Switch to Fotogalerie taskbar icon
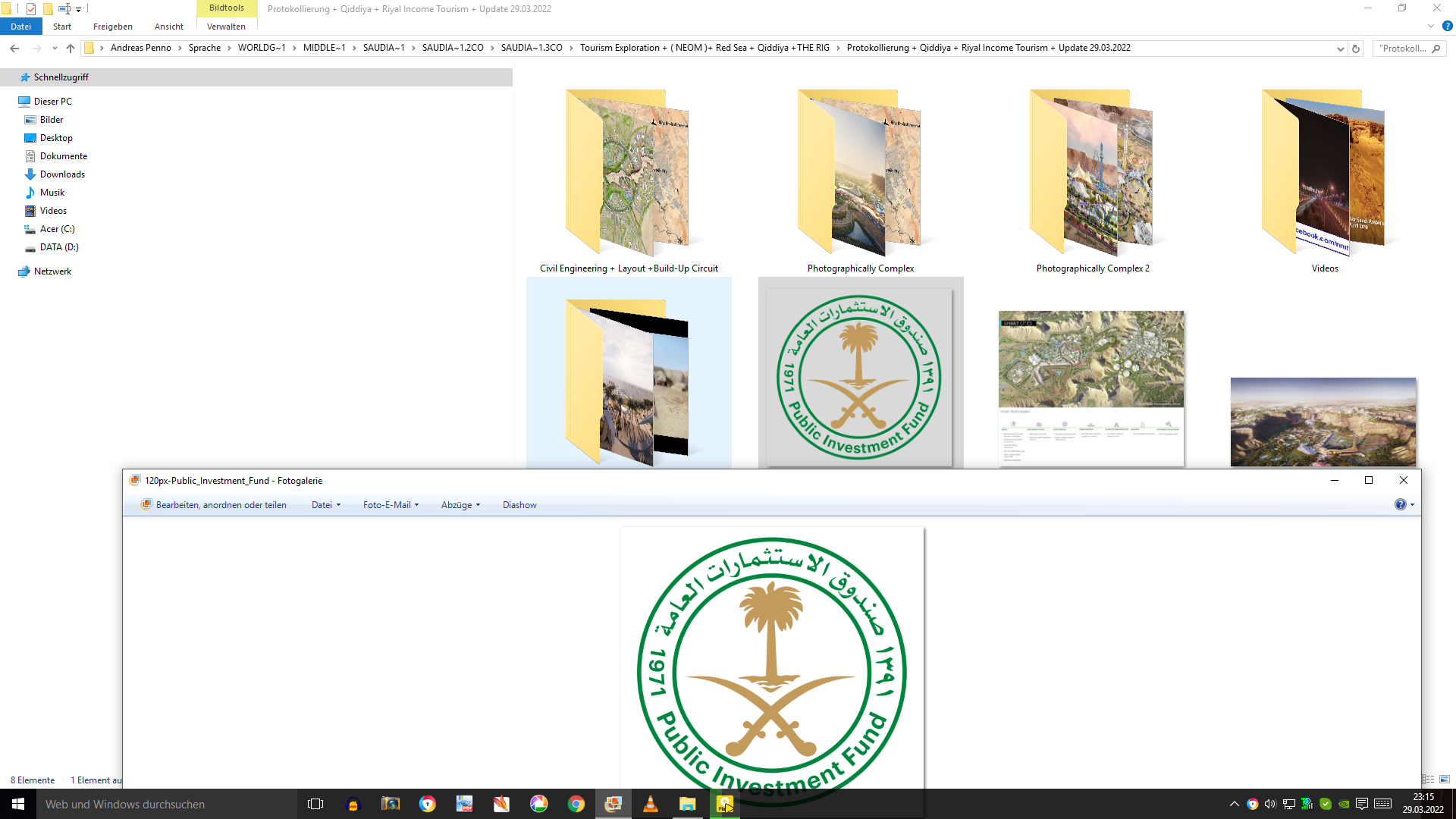1456x819 pixels. click(x=613, y=804)
